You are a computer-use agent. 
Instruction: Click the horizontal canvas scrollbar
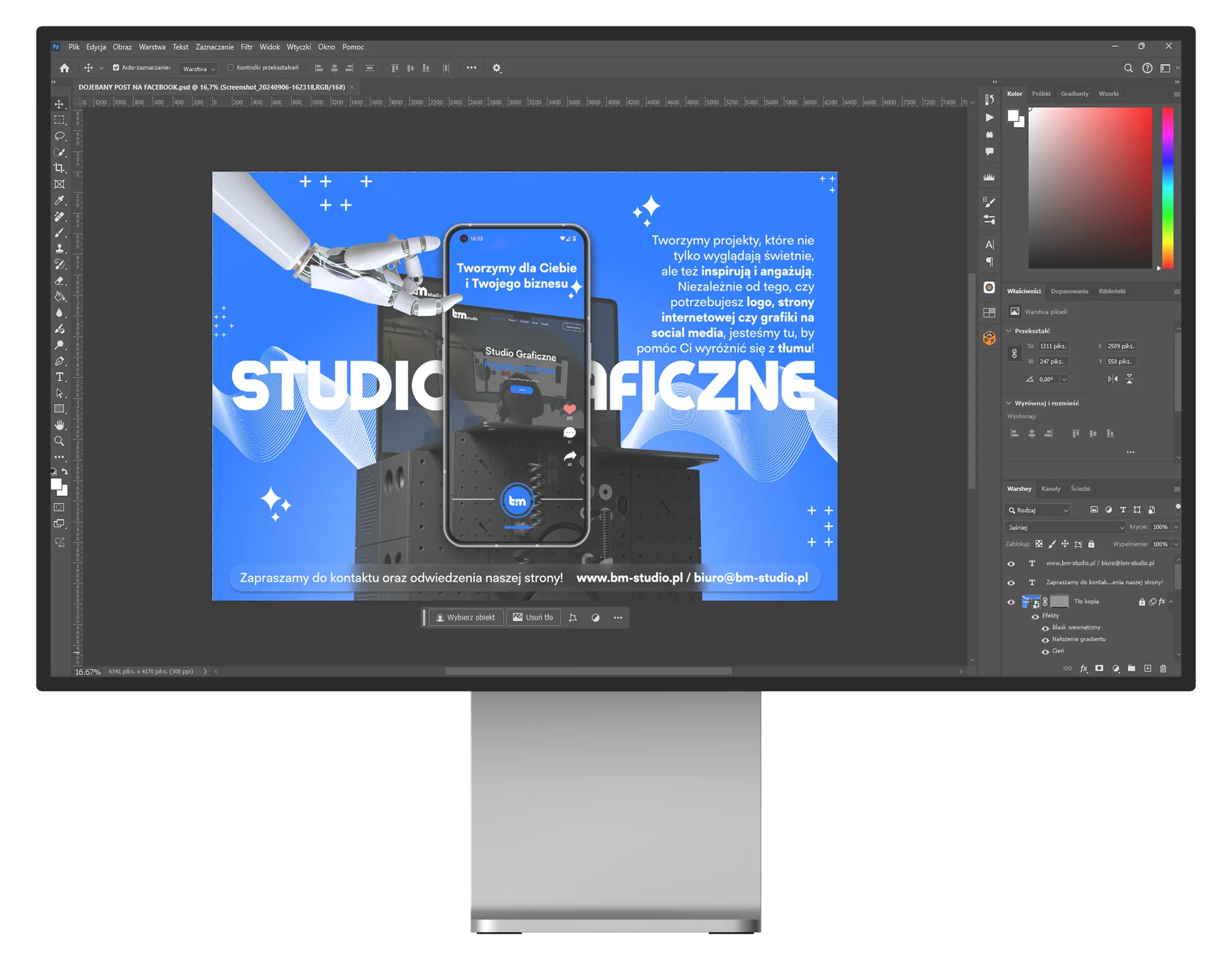[x=588, y=672]
